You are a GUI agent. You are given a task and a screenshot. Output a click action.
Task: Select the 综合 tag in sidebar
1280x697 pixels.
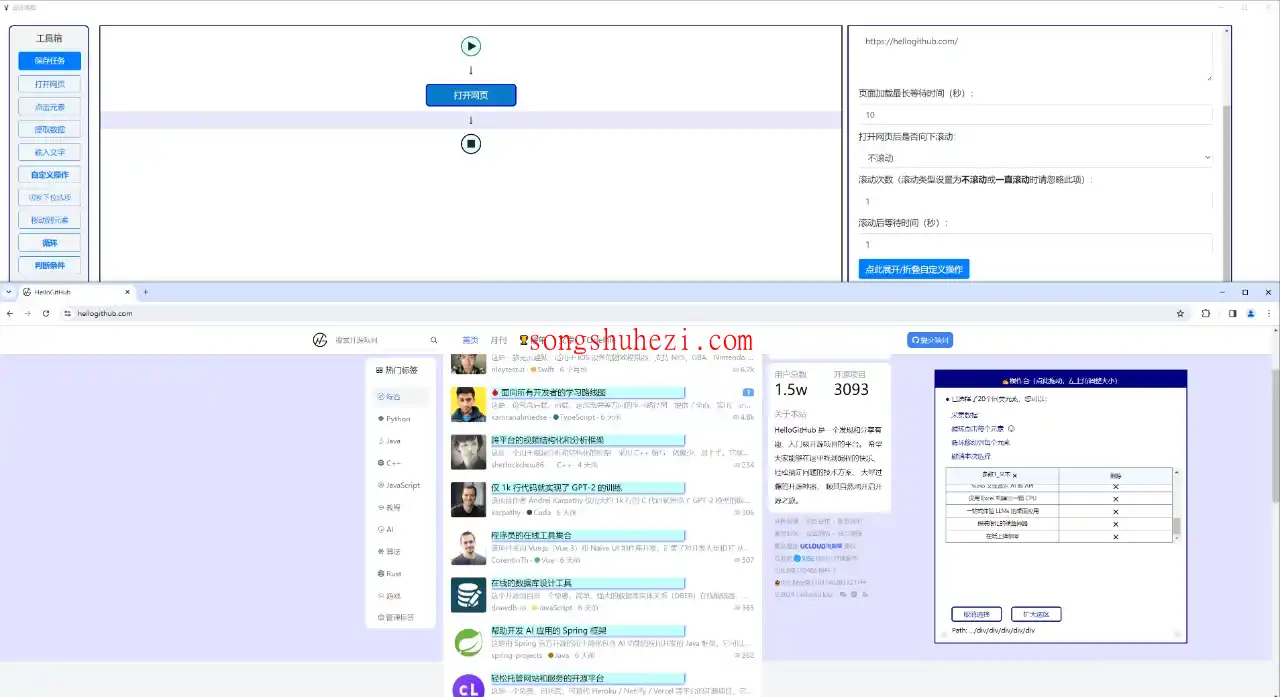400,397
